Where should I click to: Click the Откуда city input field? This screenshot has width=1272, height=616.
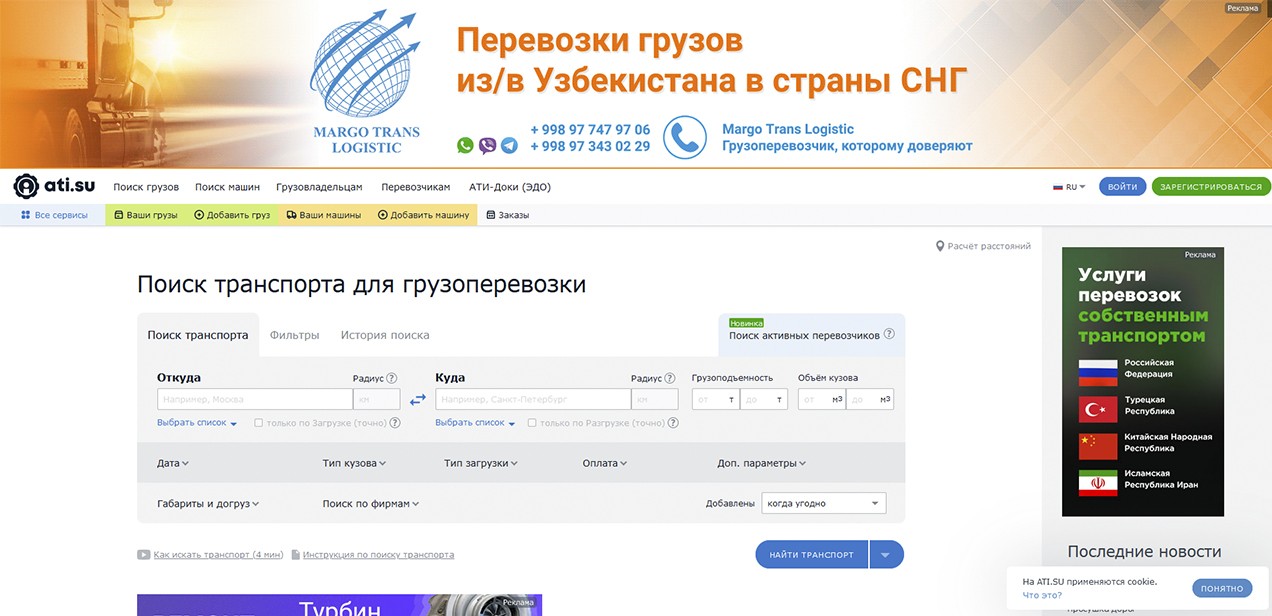(x=254, y=400)
